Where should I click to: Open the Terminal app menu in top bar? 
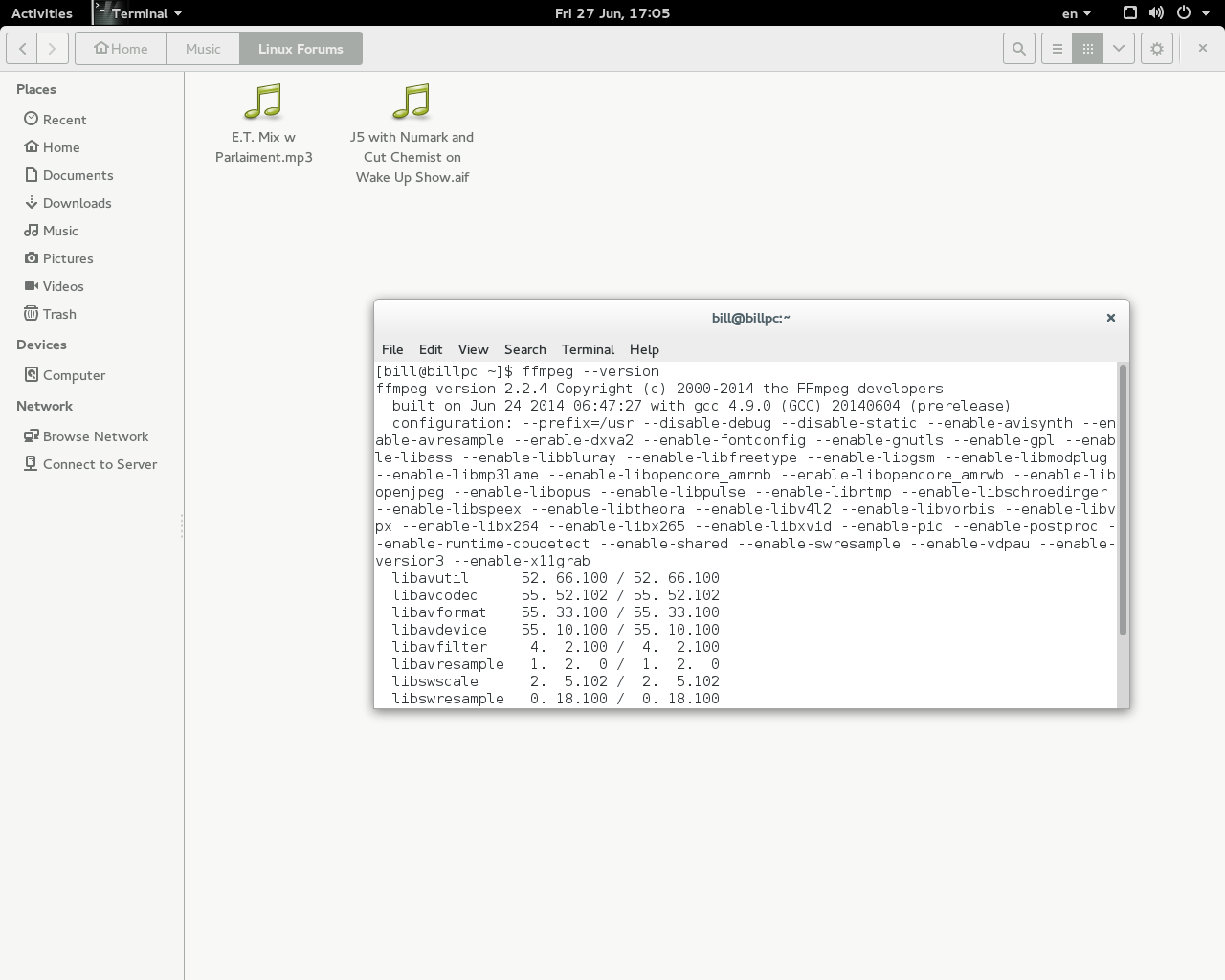(x=138, y=13)
